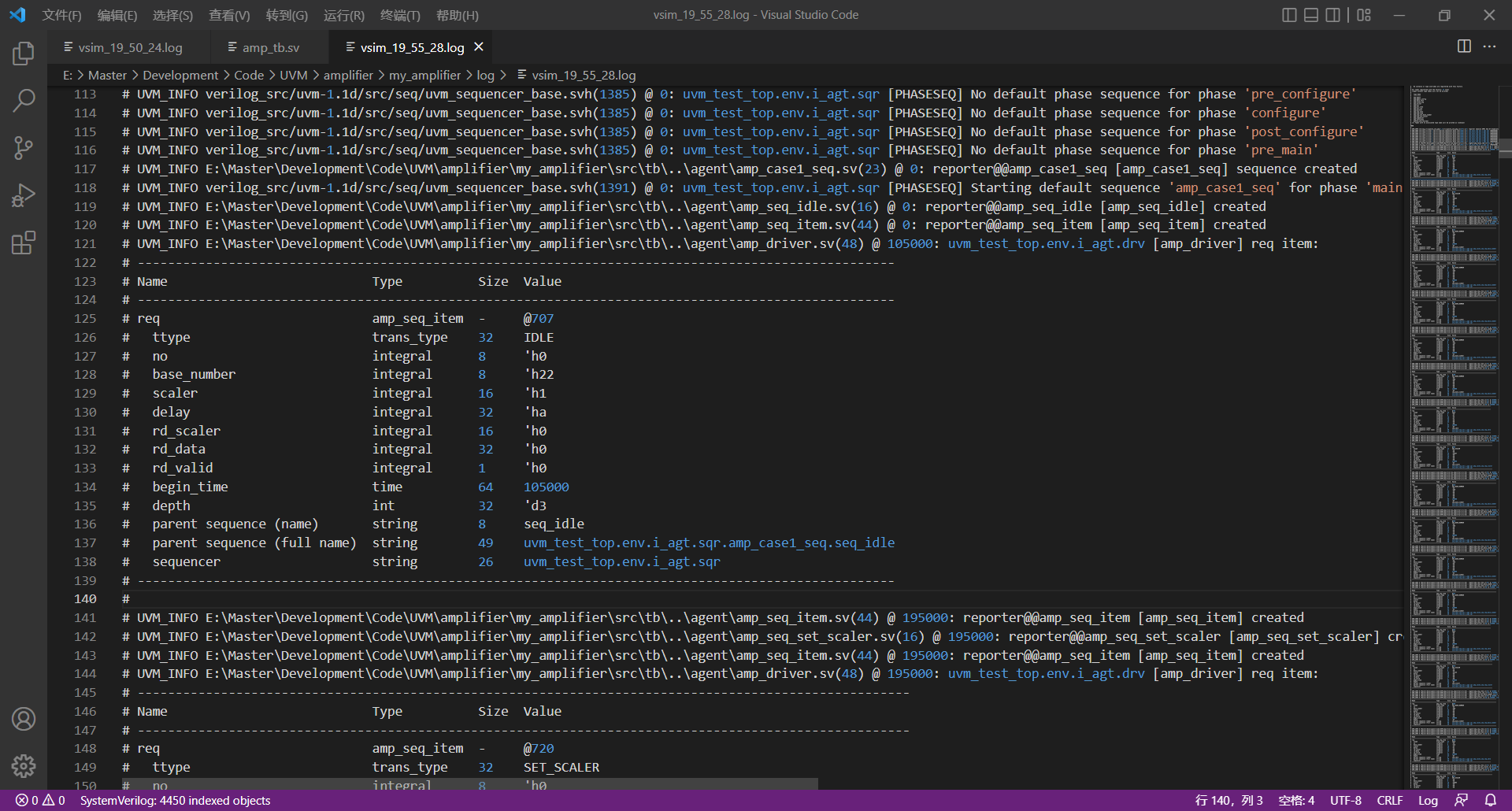
Task: Click line number 125 in the gutter
Action: pos(85,318)
